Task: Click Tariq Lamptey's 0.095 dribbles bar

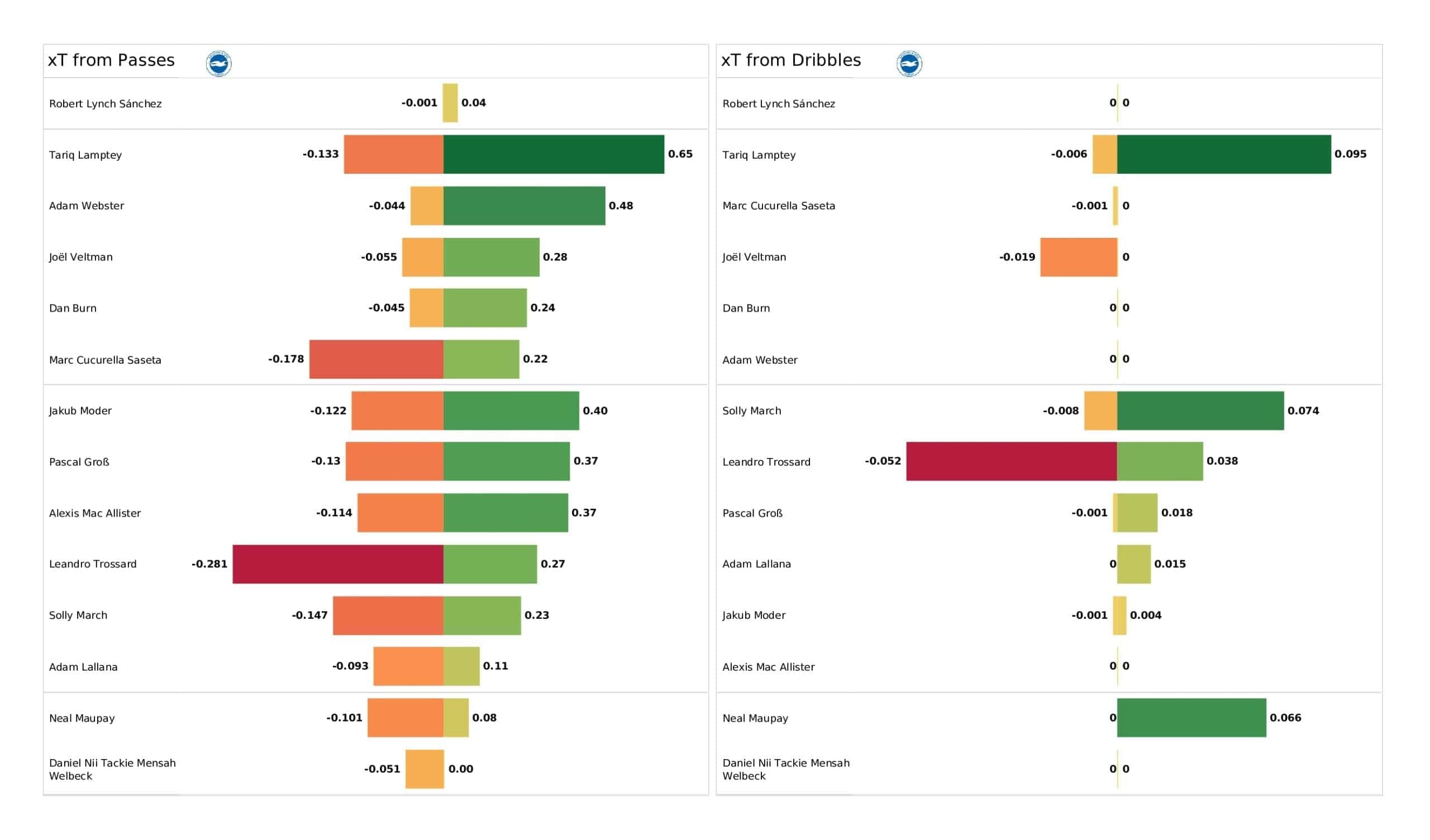Action: [x=1224, y=154]
